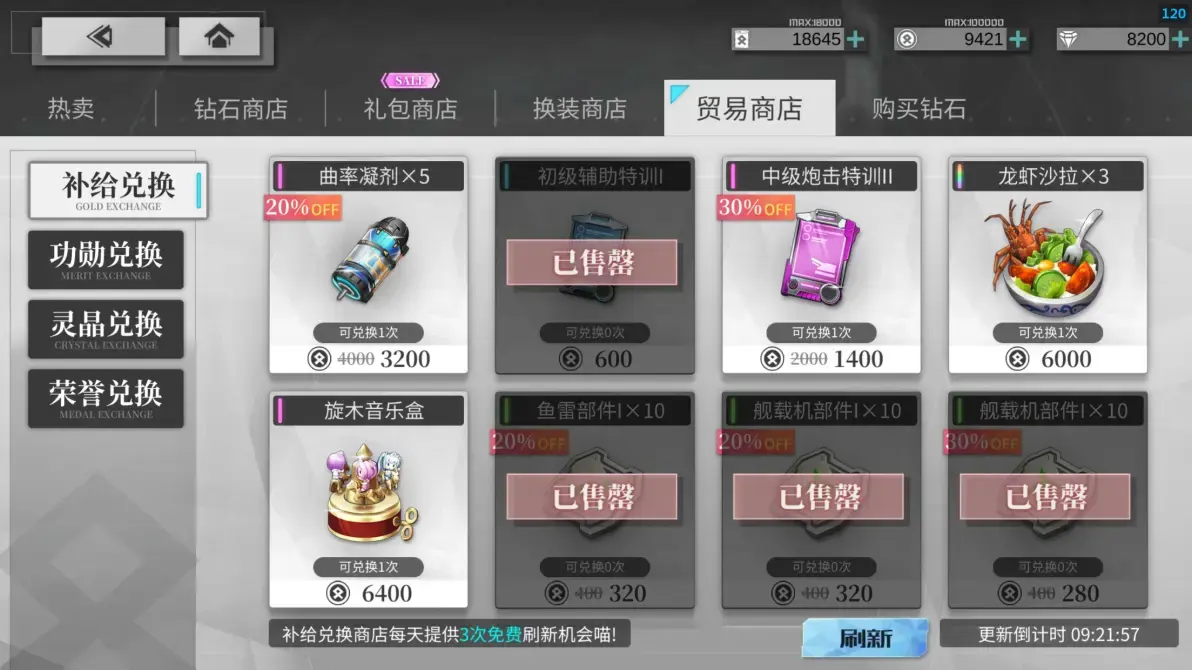
Task: Open the 礼包商店 tab with SALE badge
Action: [x=411, y=109]
